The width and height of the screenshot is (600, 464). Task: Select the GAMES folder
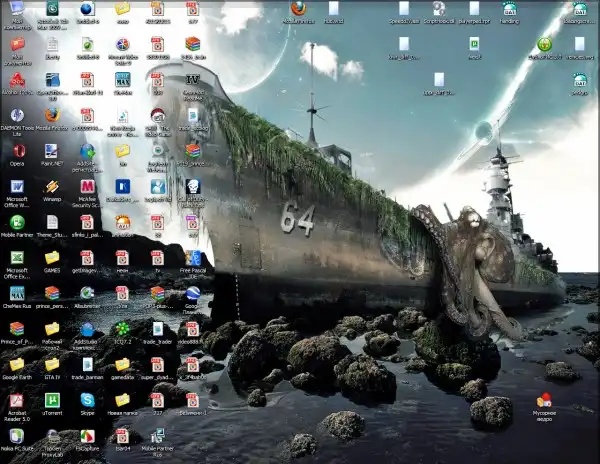[x=52, y=258]
